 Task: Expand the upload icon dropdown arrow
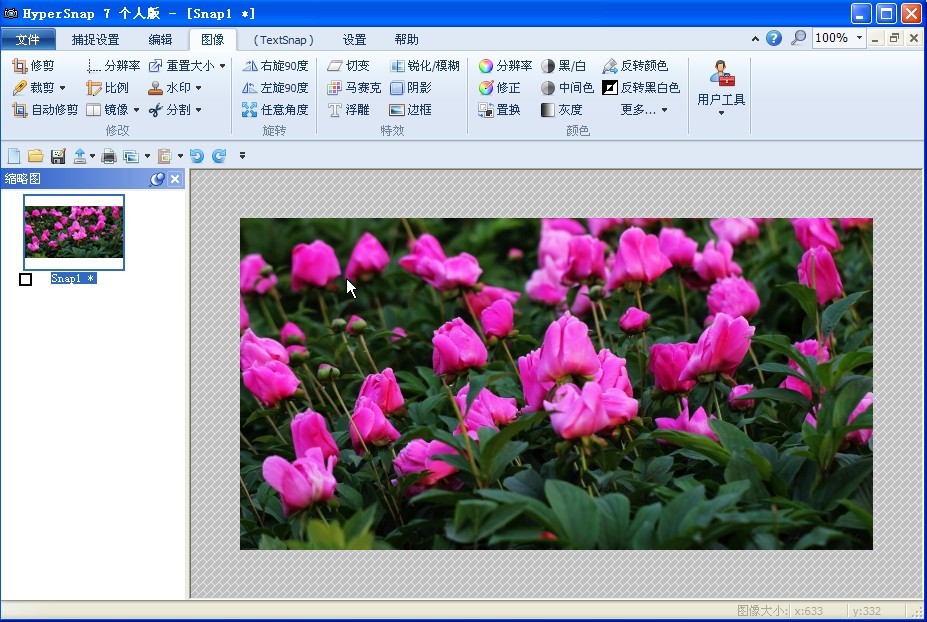tap(92, 156)
